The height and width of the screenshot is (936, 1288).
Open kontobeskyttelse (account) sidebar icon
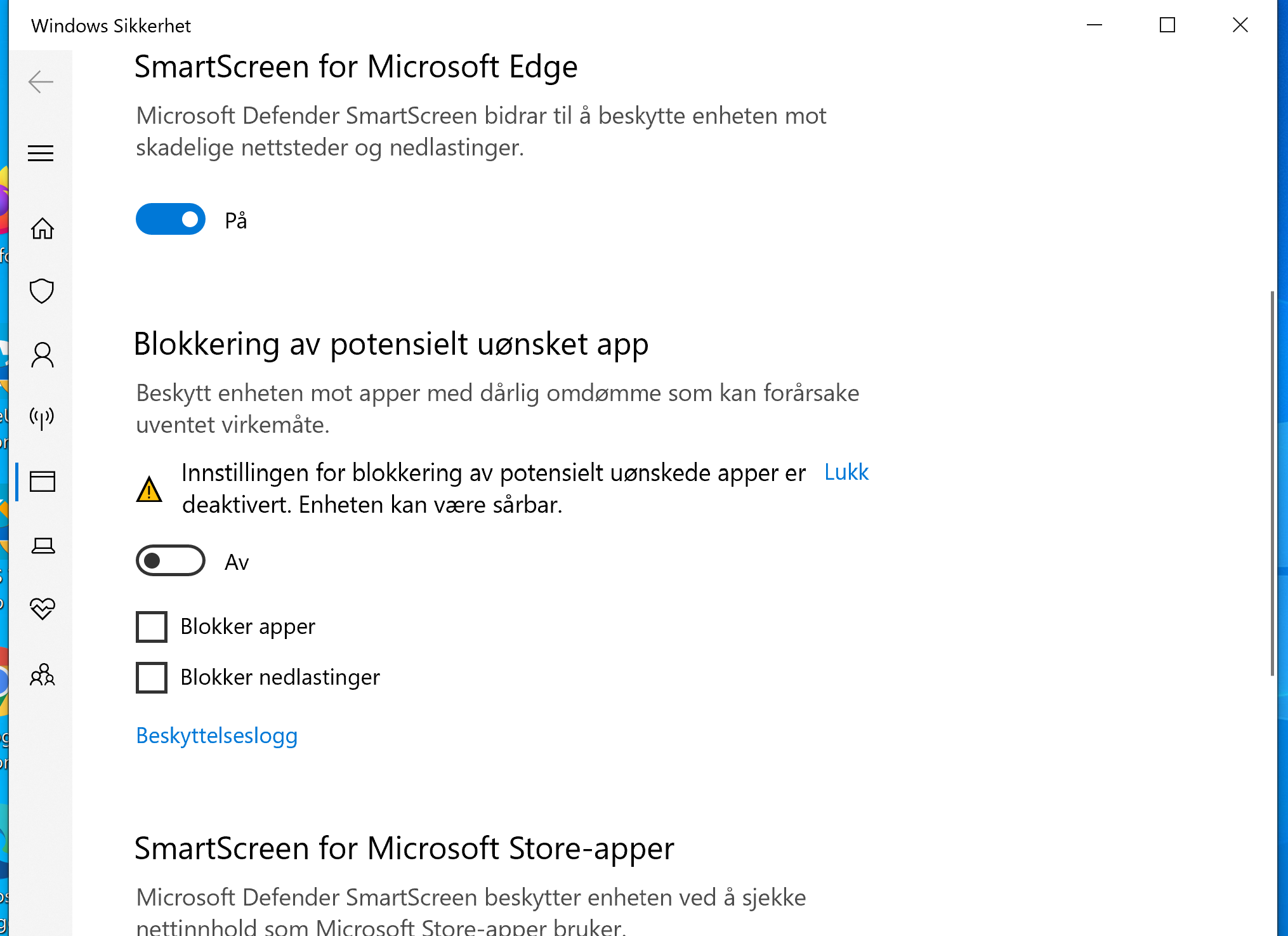coord(41,354)
